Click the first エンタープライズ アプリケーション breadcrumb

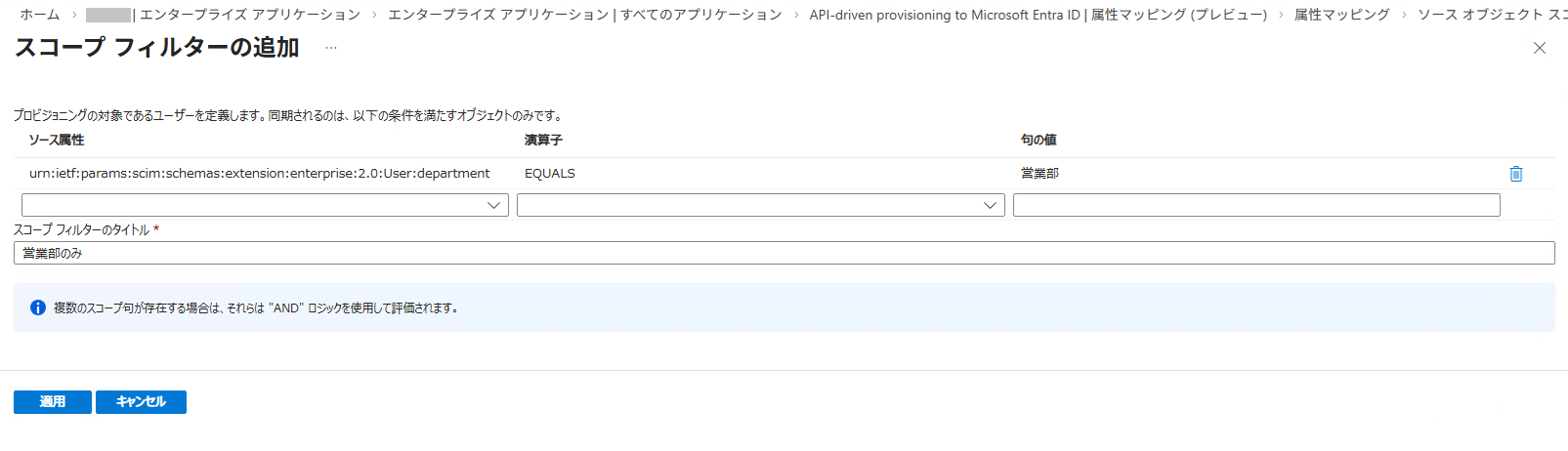coord(223,15)
